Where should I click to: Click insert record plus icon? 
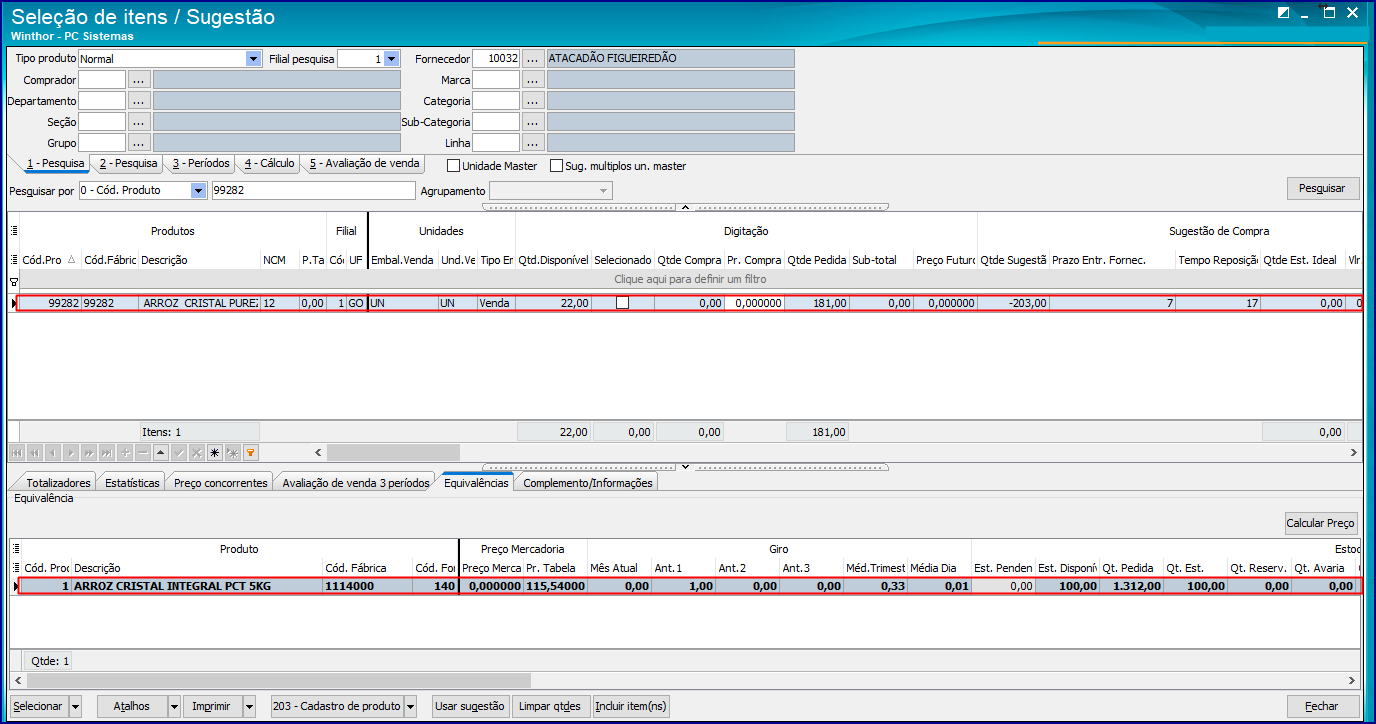pos(125,453)
